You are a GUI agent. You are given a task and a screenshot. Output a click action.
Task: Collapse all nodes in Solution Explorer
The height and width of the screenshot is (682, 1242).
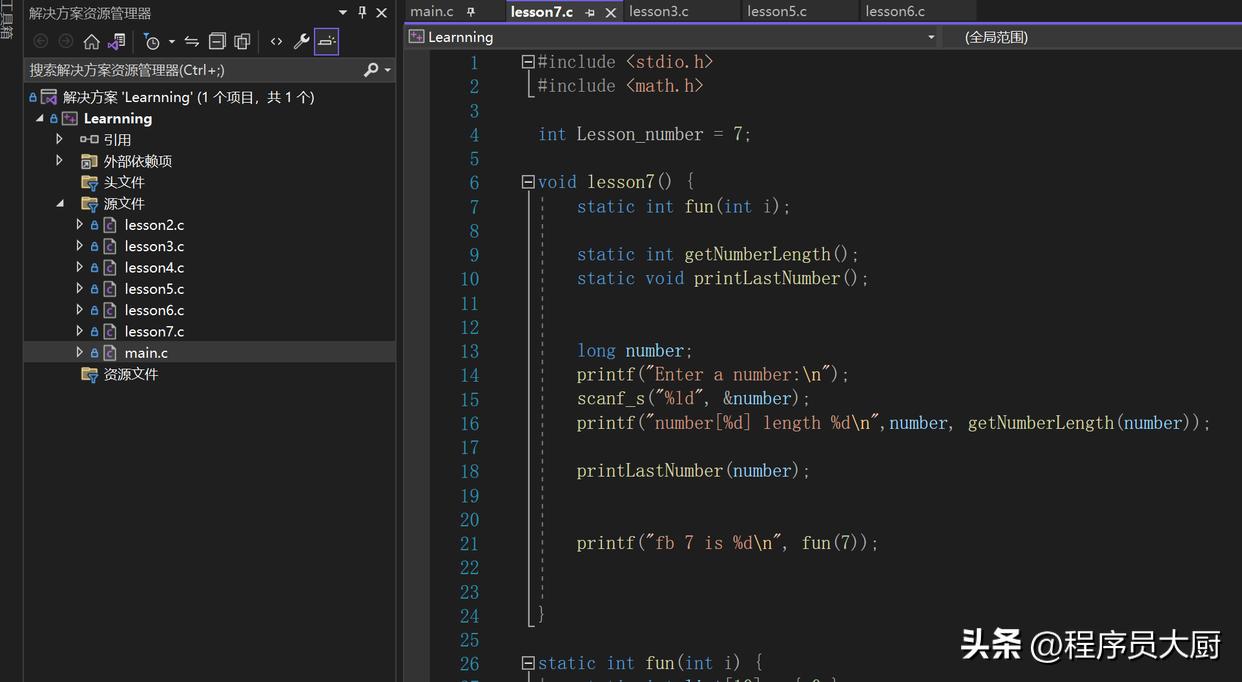click(217, 41)
